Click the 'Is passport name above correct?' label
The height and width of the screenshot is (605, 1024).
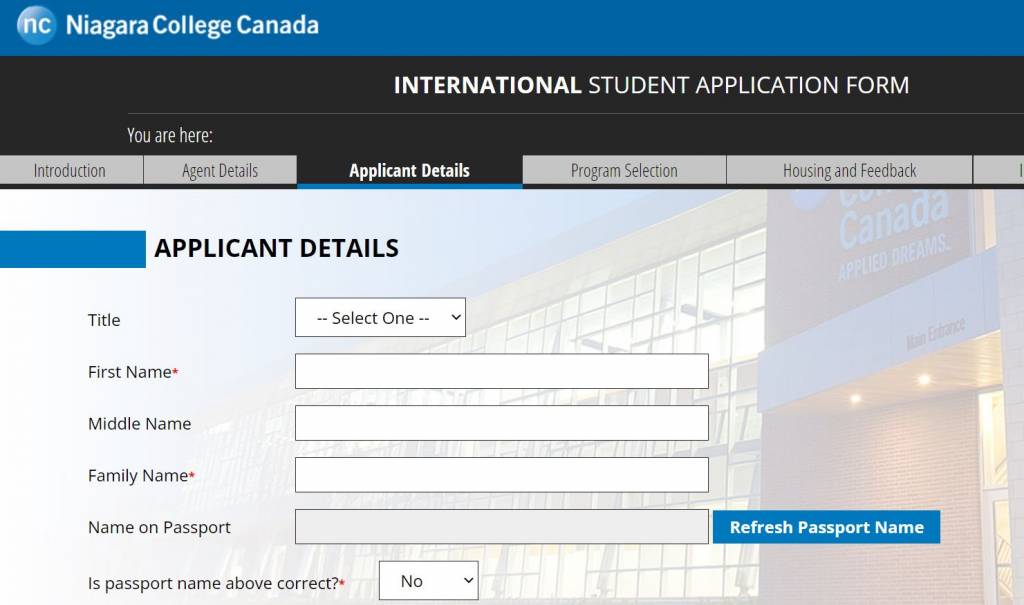pyautogui.click(x=213, y=582)
